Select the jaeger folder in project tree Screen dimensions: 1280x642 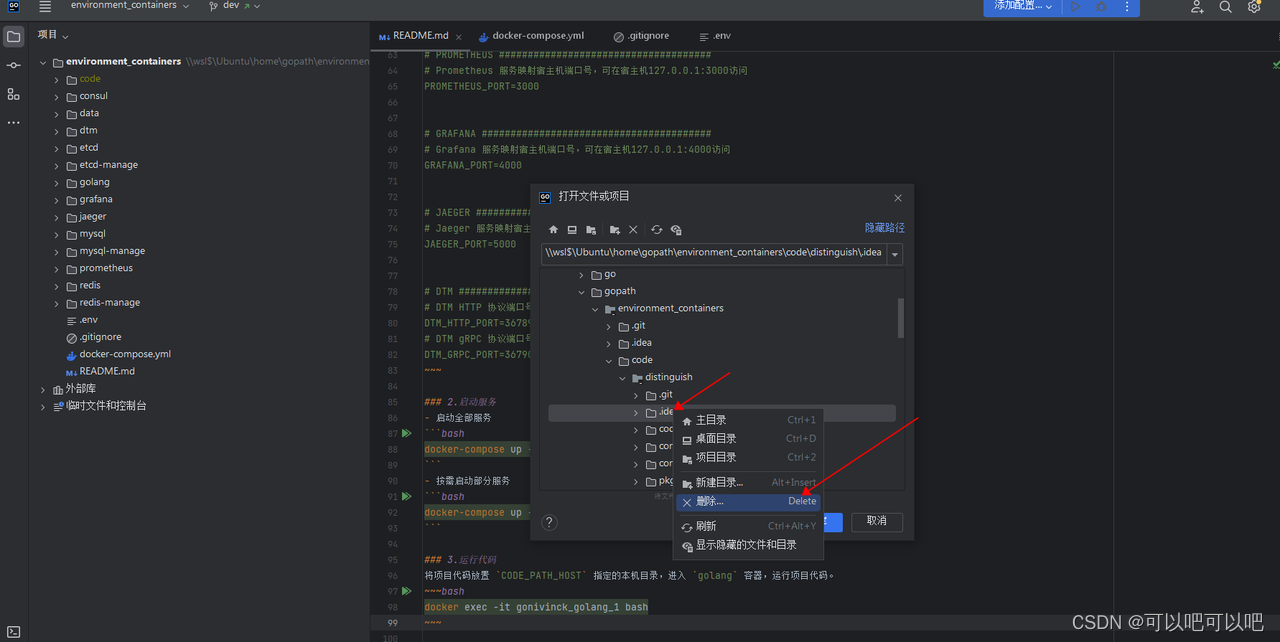point(93,216)
